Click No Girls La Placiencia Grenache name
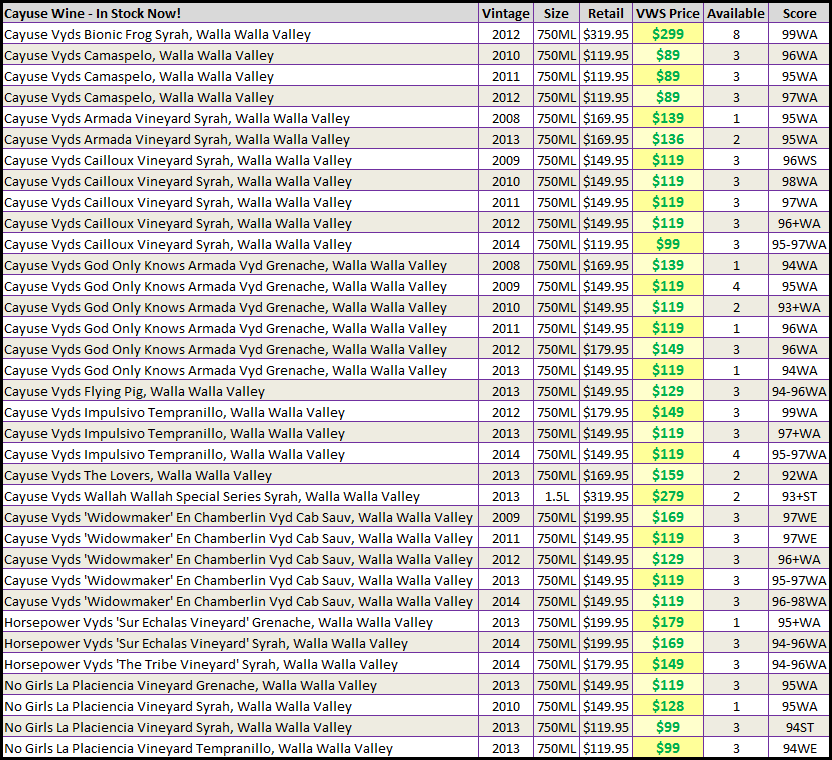The width and height of the screenshot is (832, 760). 190,686
